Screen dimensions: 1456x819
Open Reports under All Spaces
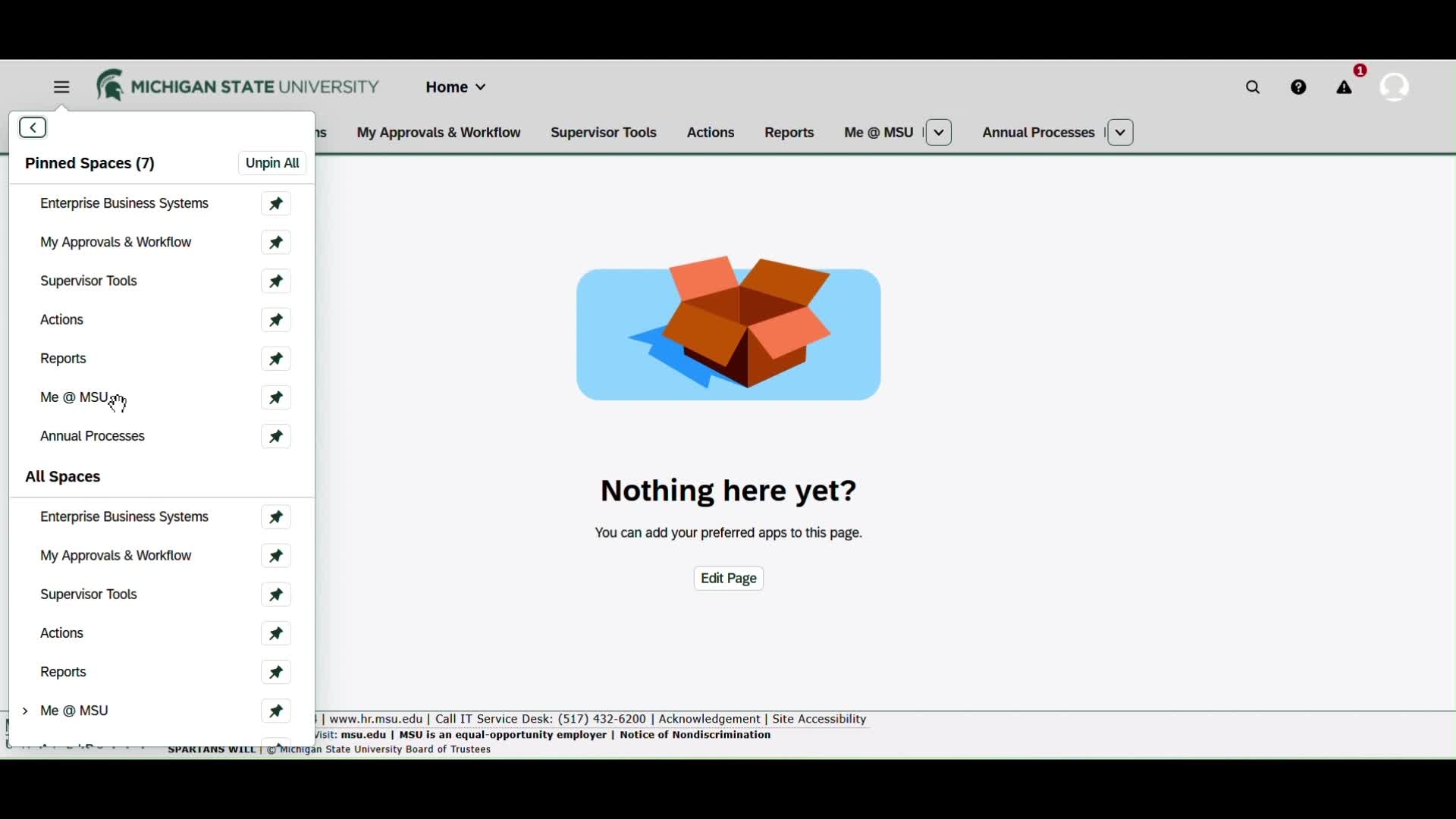coord(64,673)
